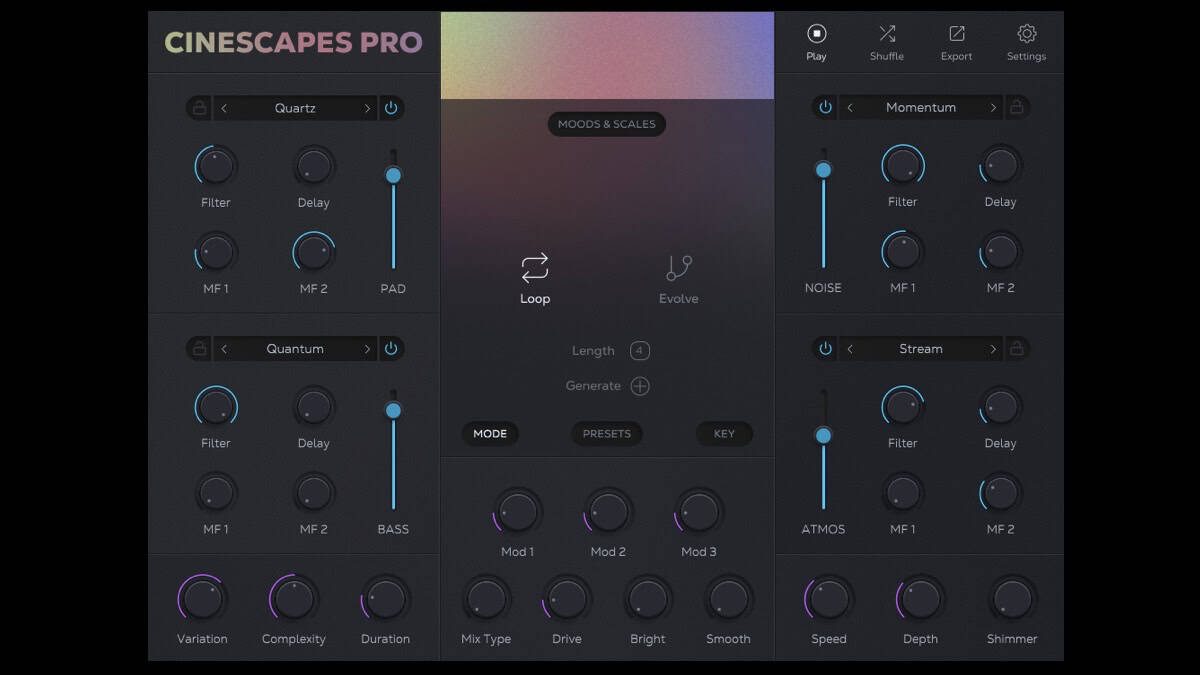Click the Length value box

tap(640, 351)
